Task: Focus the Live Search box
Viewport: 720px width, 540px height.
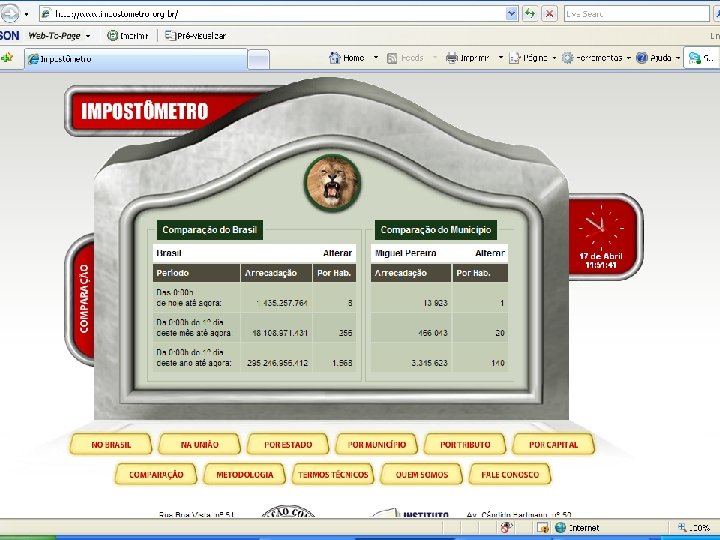Action: (636, 14)
